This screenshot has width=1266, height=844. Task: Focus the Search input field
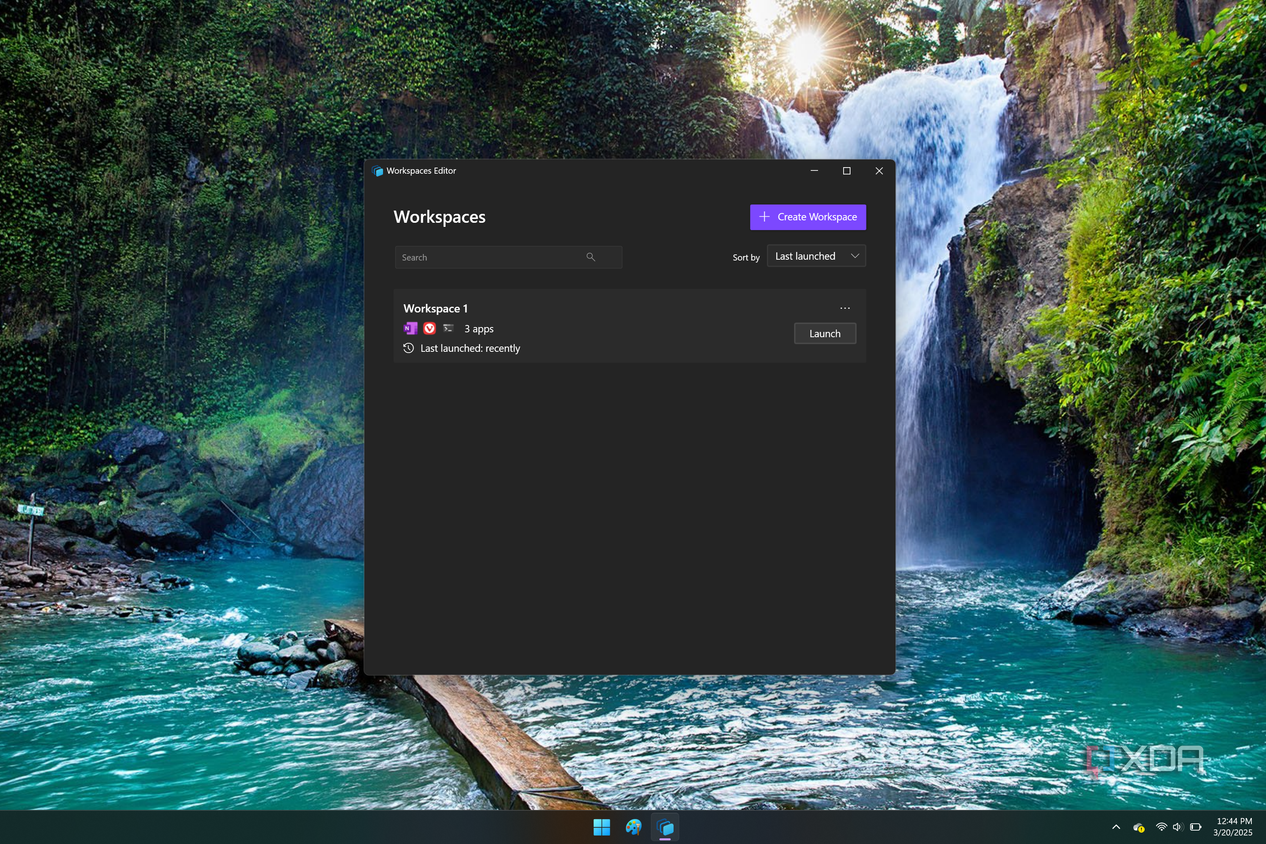pos(508,257)
